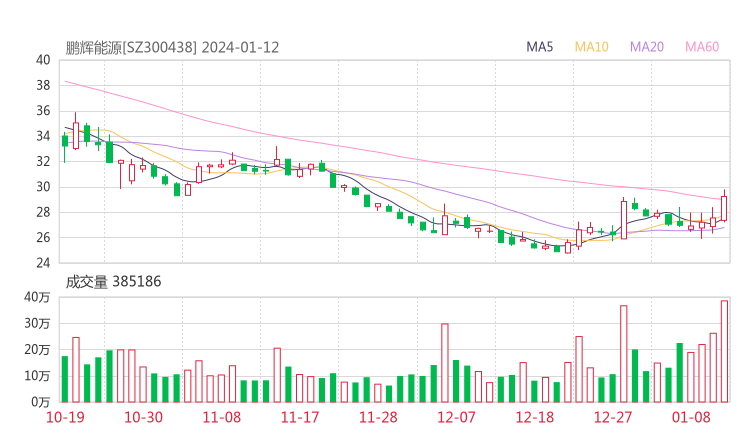This screenshot has width=740, height=440.
Task: Click the volume axis label 20万
Action: tap(37, 350)
